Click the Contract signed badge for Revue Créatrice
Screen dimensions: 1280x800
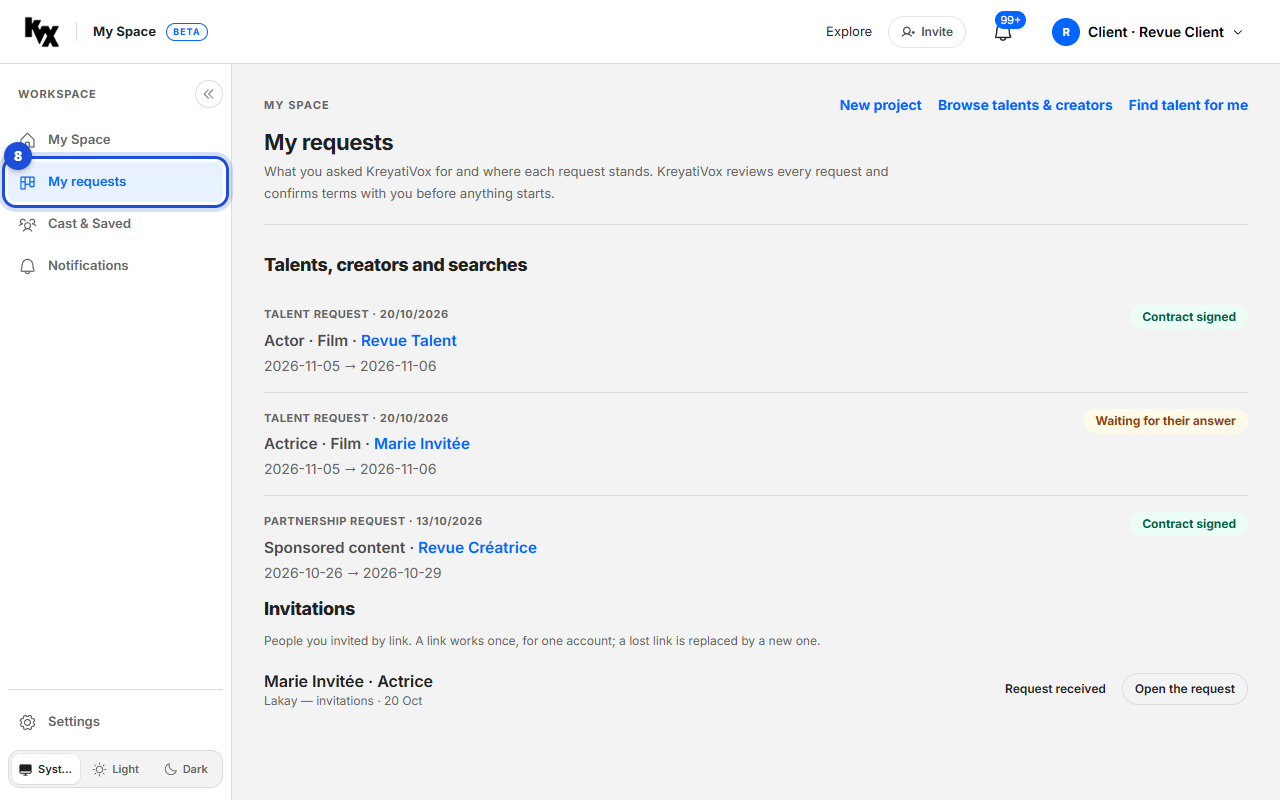coord(1189,524)
